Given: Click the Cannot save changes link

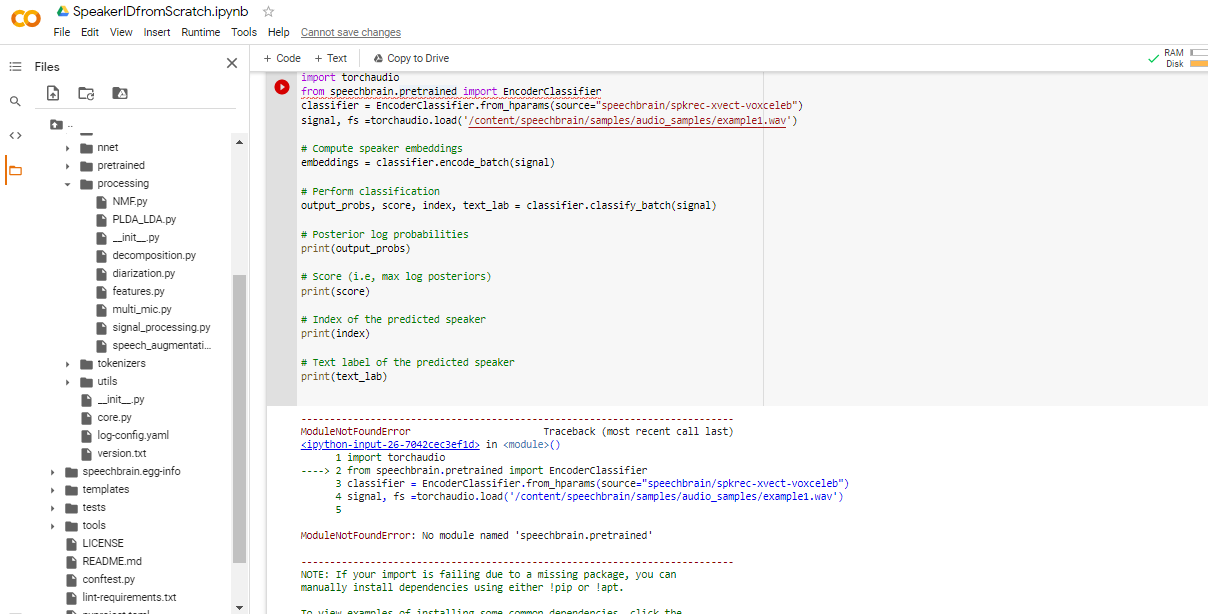Looking at the screenshot, I should tap(351, 32).
